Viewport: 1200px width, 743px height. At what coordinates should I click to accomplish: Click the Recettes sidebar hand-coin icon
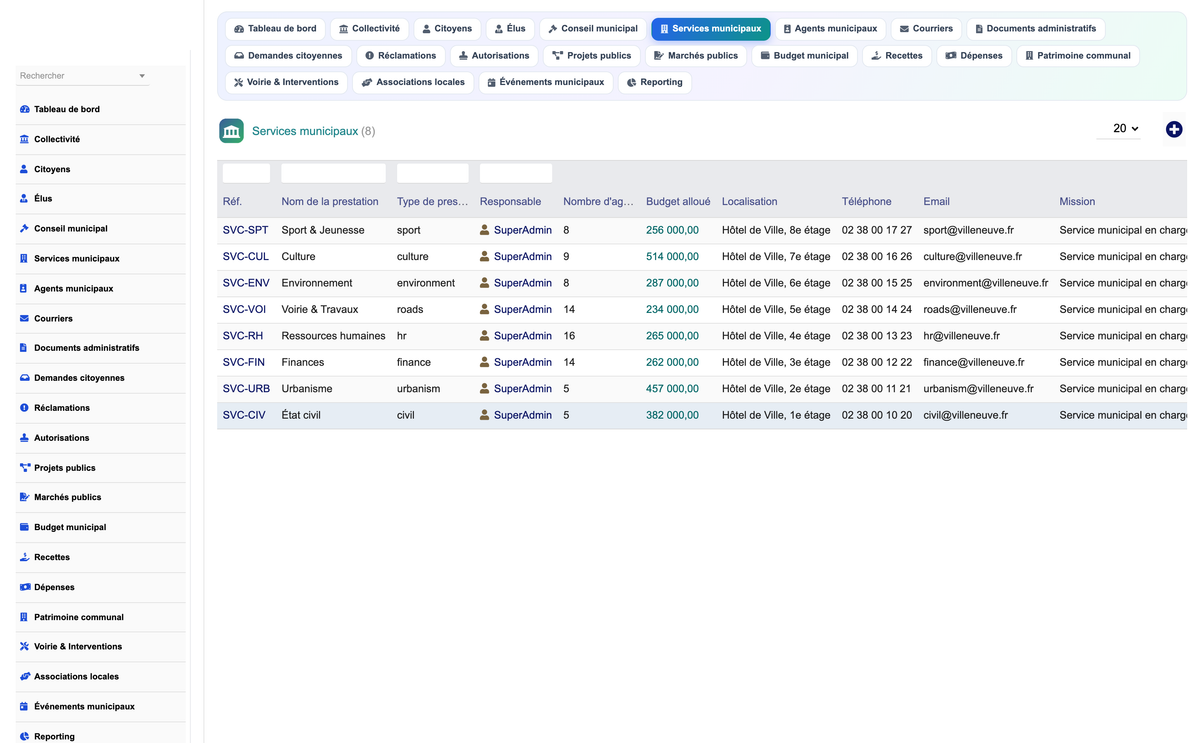point(24,557)
